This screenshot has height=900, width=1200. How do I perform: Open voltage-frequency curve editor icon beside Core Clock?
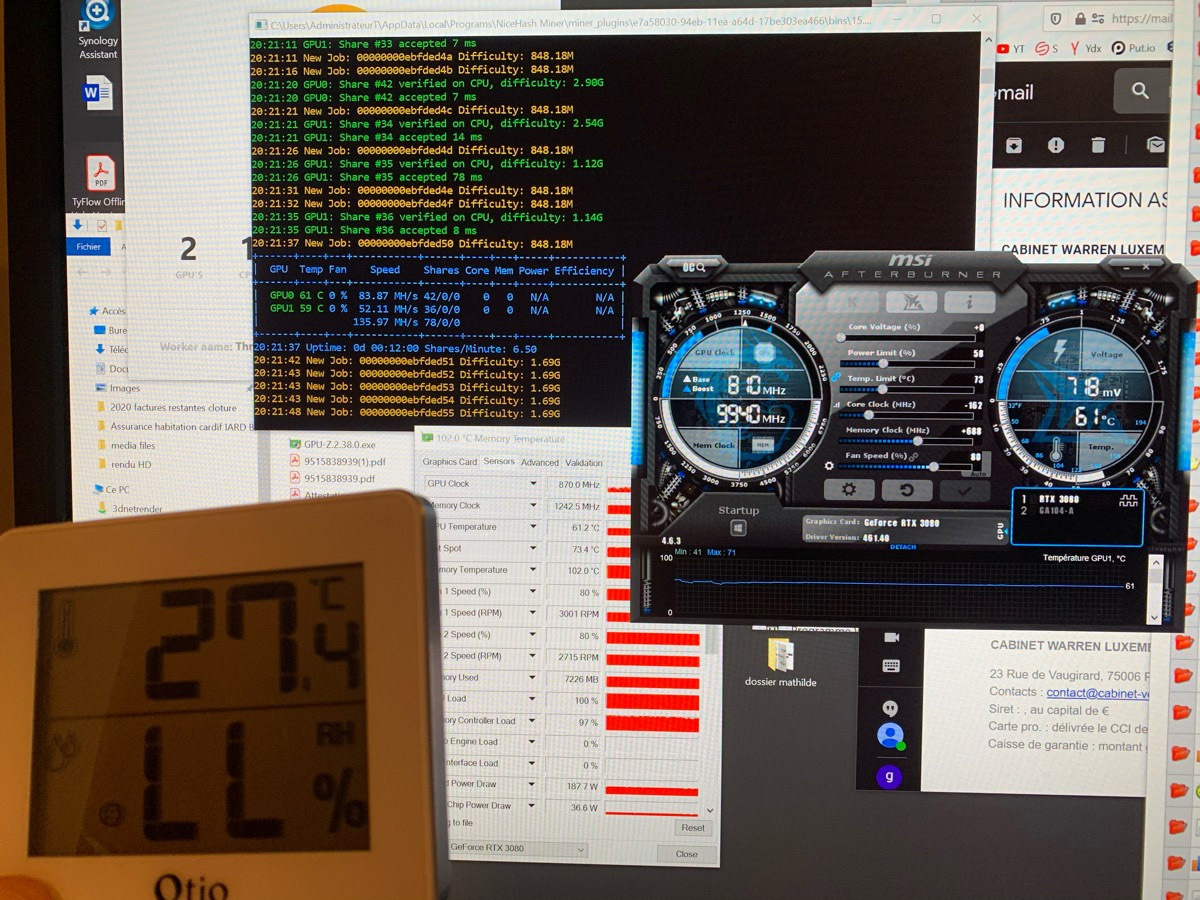[x=836, y=405]
